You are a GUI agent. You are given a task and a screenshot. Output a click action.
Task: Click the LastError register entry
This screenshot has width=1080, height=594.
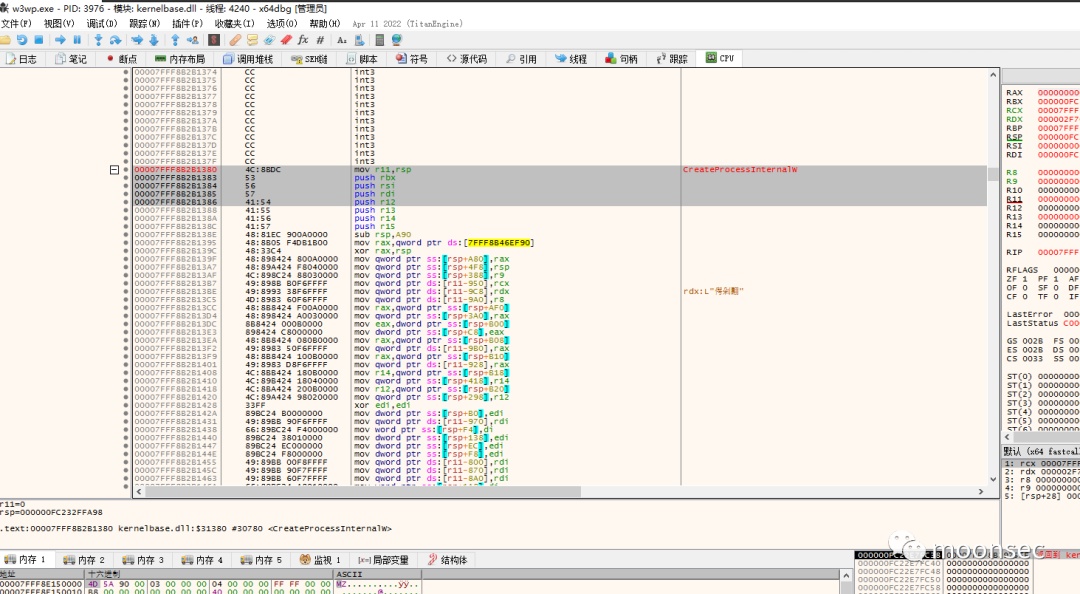[1042, 314]
